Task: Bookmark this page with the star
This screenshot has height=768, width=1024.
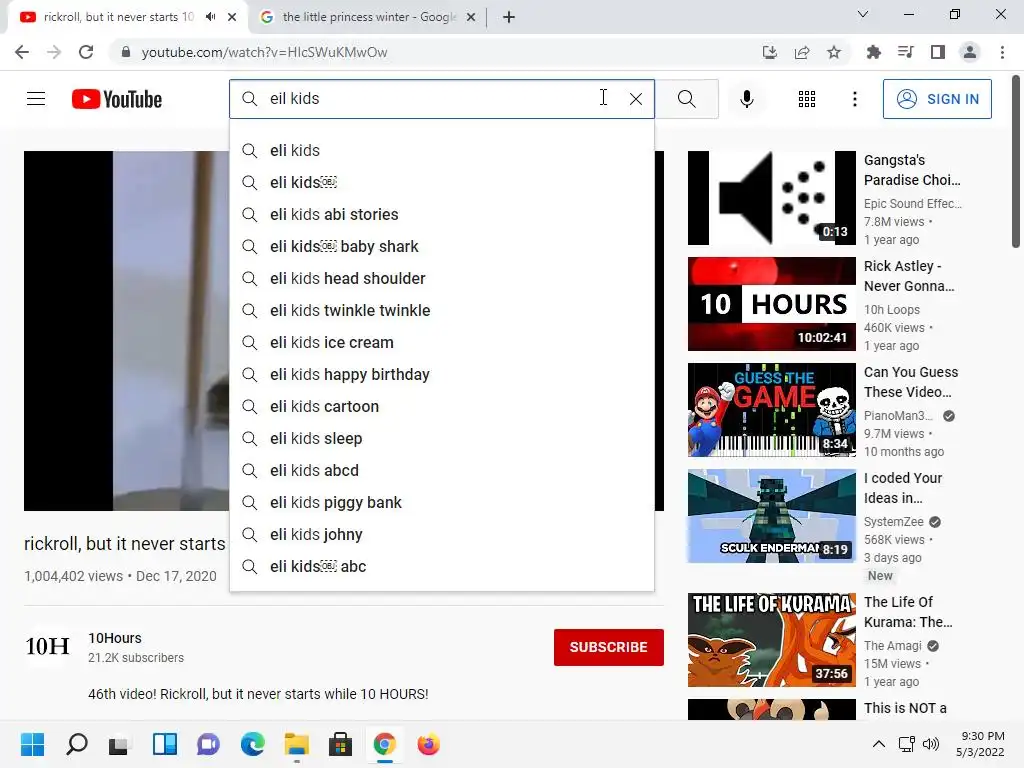Action: click(834, 52)
